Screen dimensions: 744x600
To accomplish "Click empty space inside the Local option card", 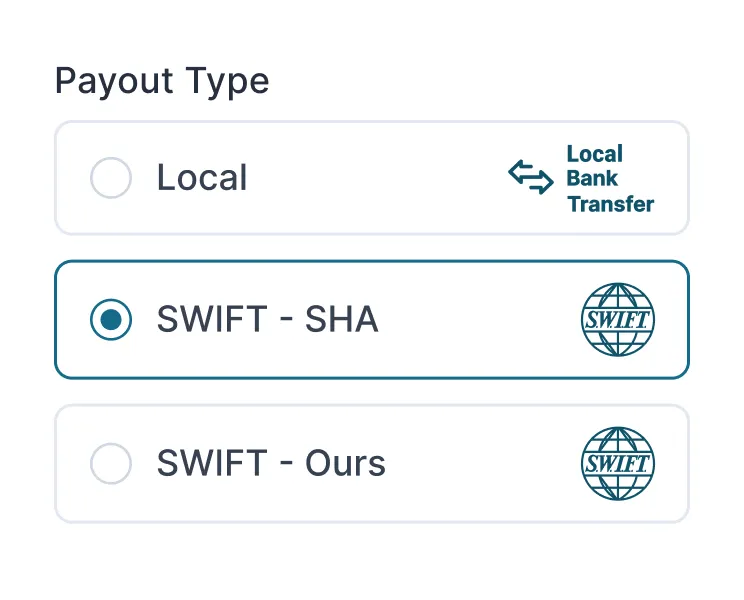I will click(x=380, y=179).
